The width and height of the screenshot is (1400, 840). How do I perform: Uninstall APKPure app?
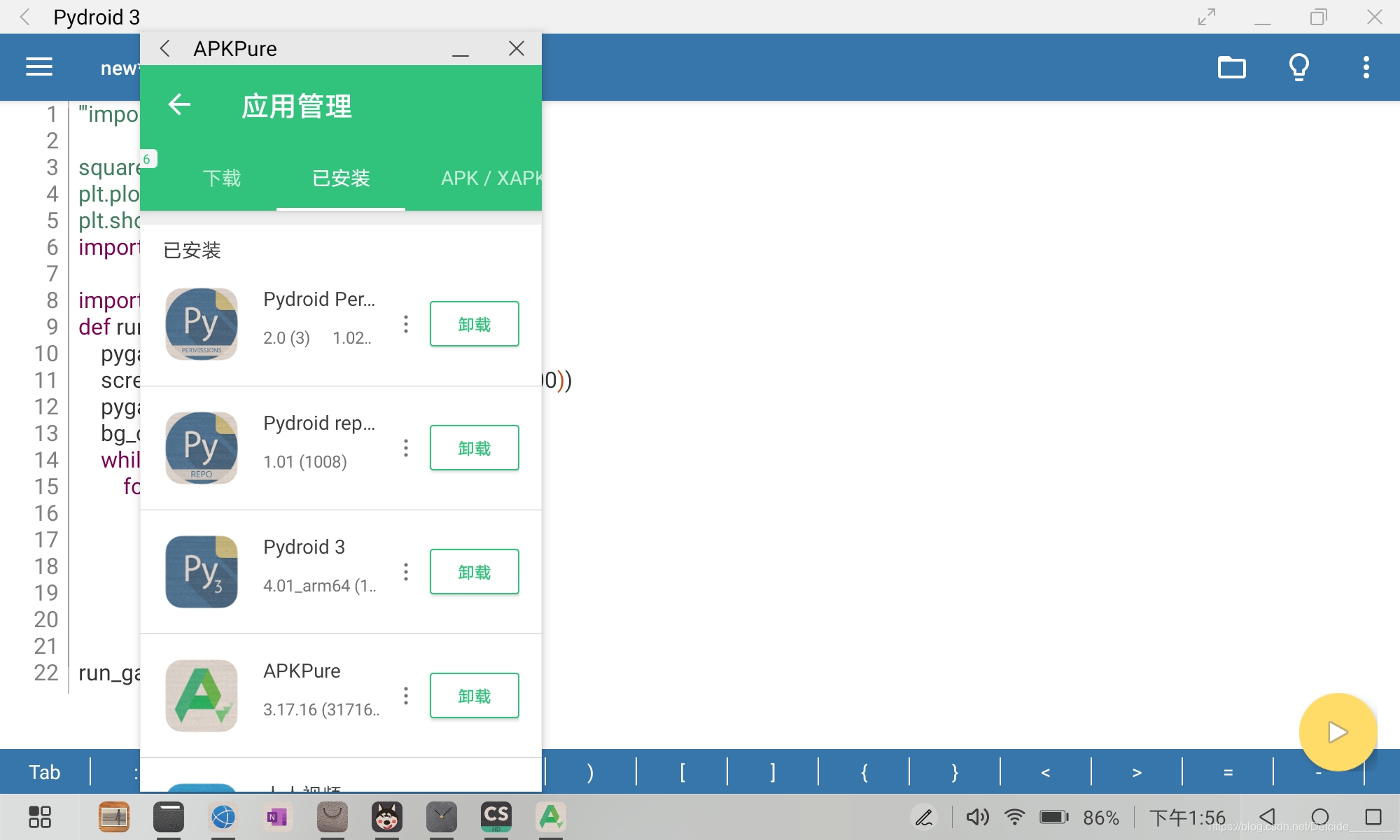click(x=475, y=696)
